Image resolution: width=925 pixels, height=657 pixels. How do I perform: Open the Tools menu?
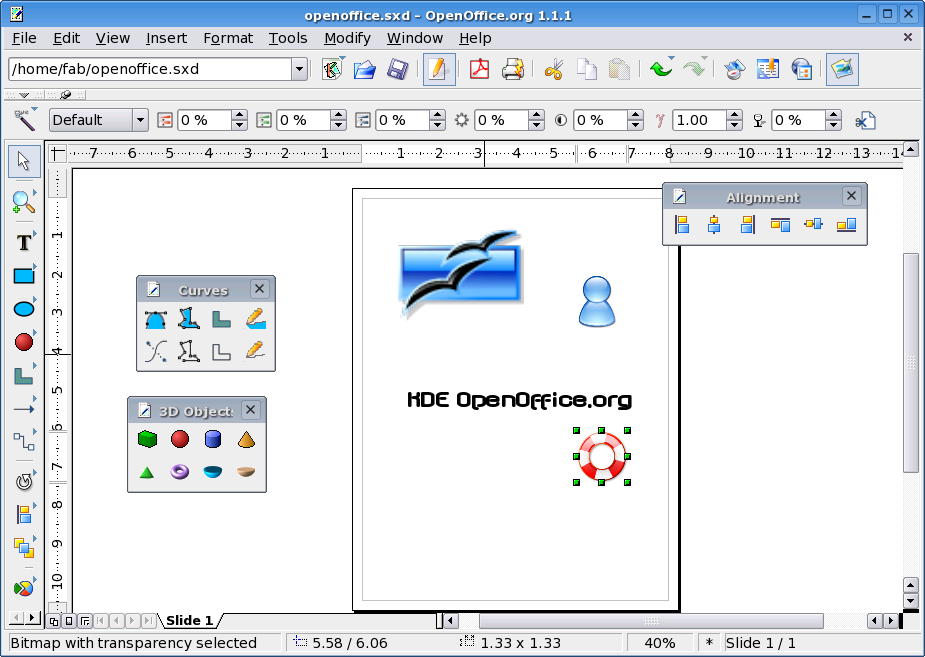pyautogui.click(x=288, y=38)
